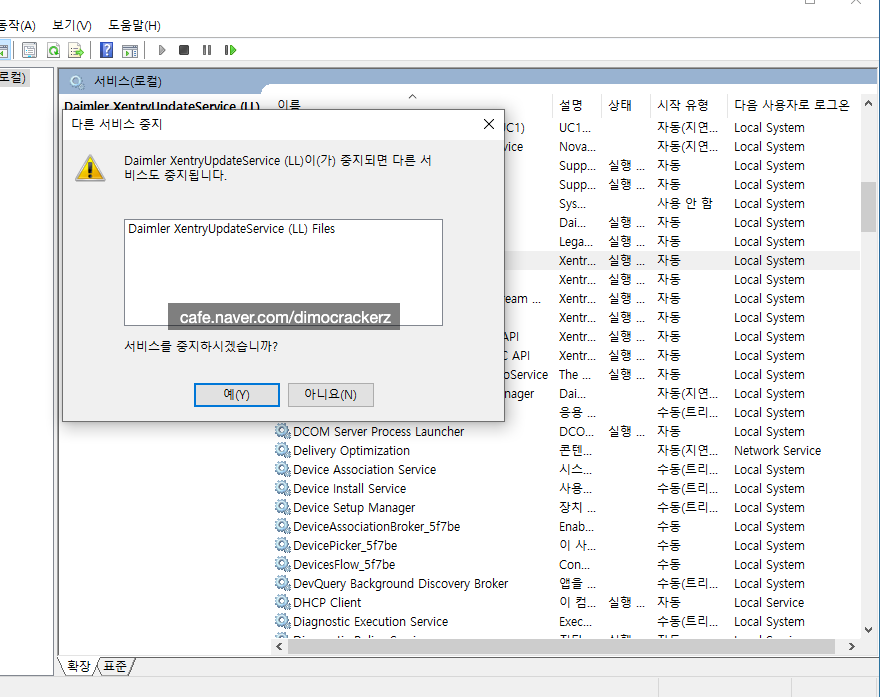Open Help with the blue question mark icon
The width and height of the screenshot is (880, 697).
pyautogui.click(x=106, y=50)
